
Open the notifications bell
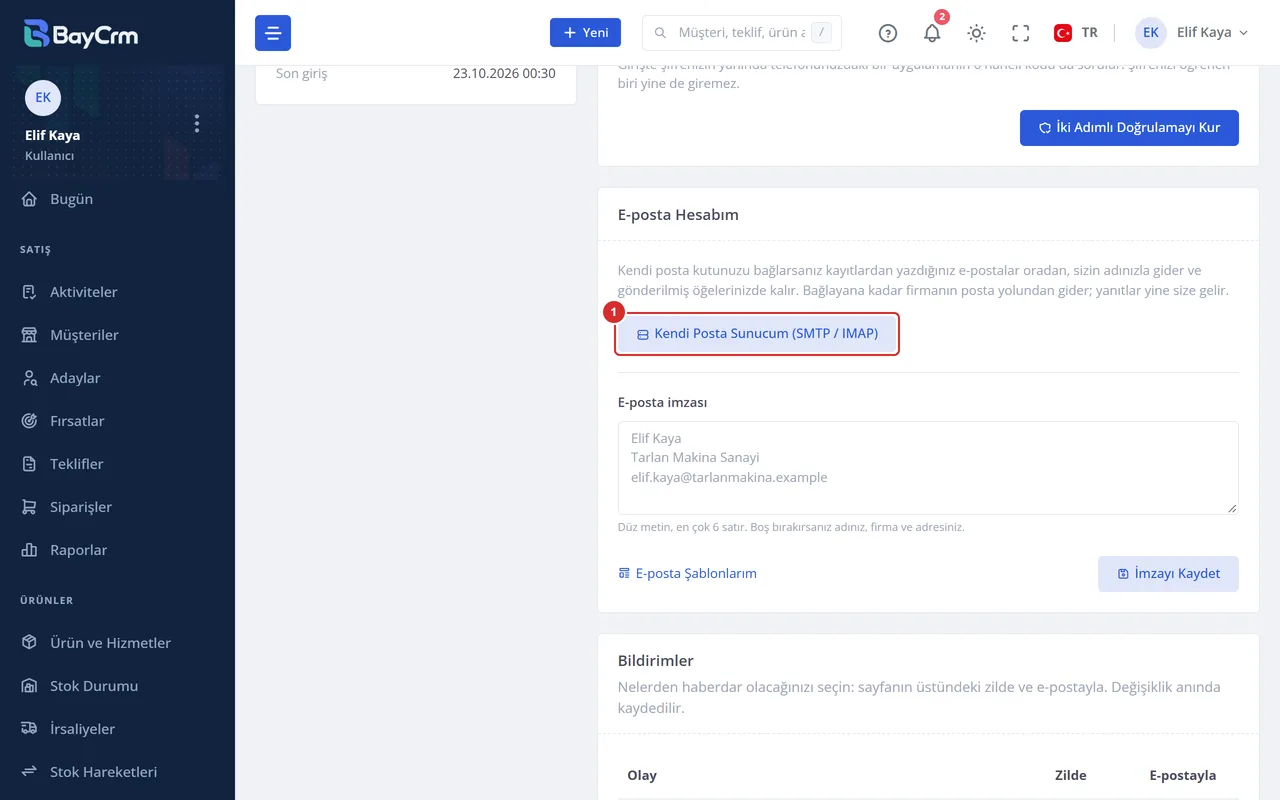pos(932,33)
